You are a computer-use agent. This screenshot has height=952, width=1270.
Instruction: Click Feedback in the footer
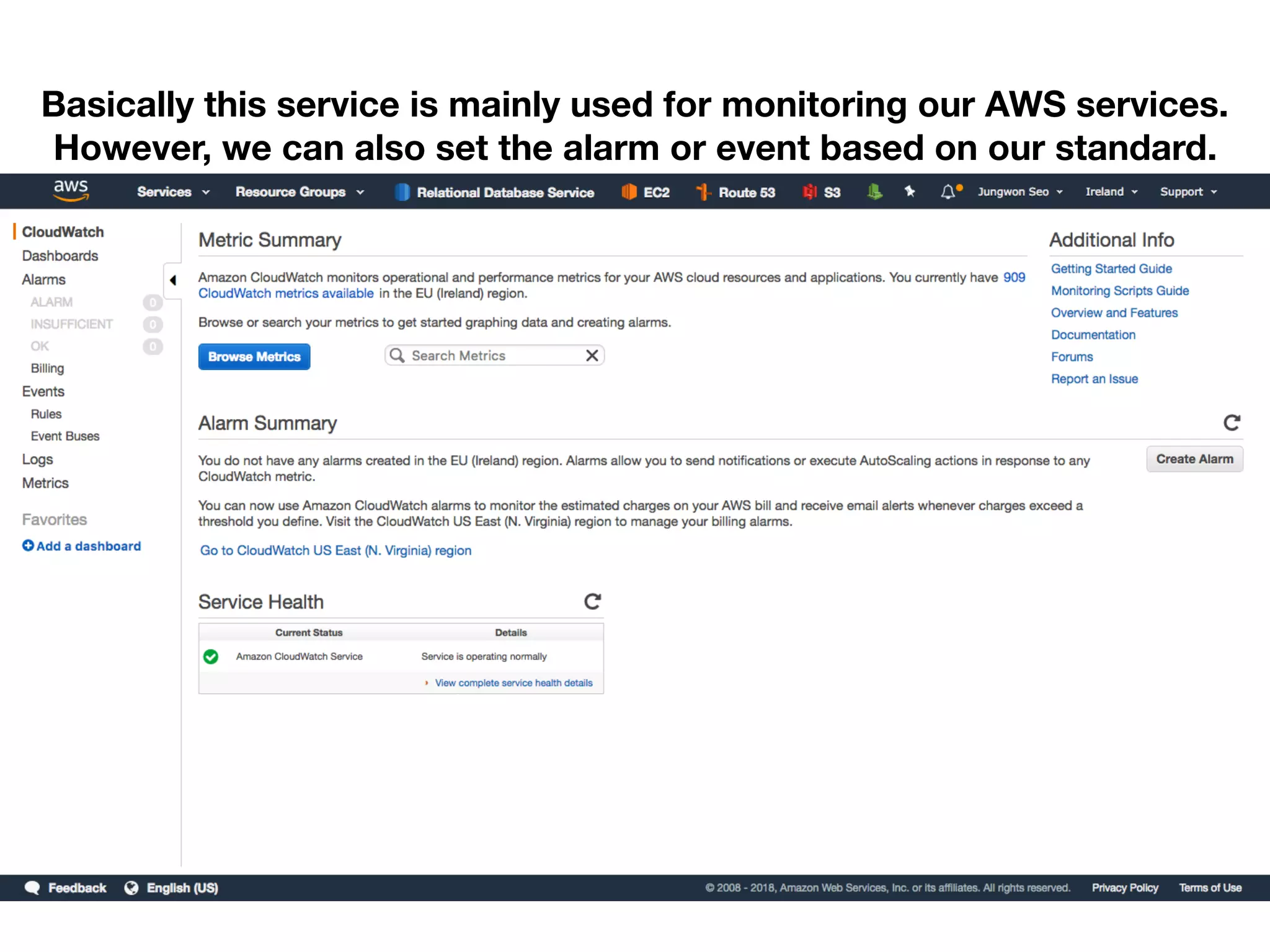(x=77, y=888)
